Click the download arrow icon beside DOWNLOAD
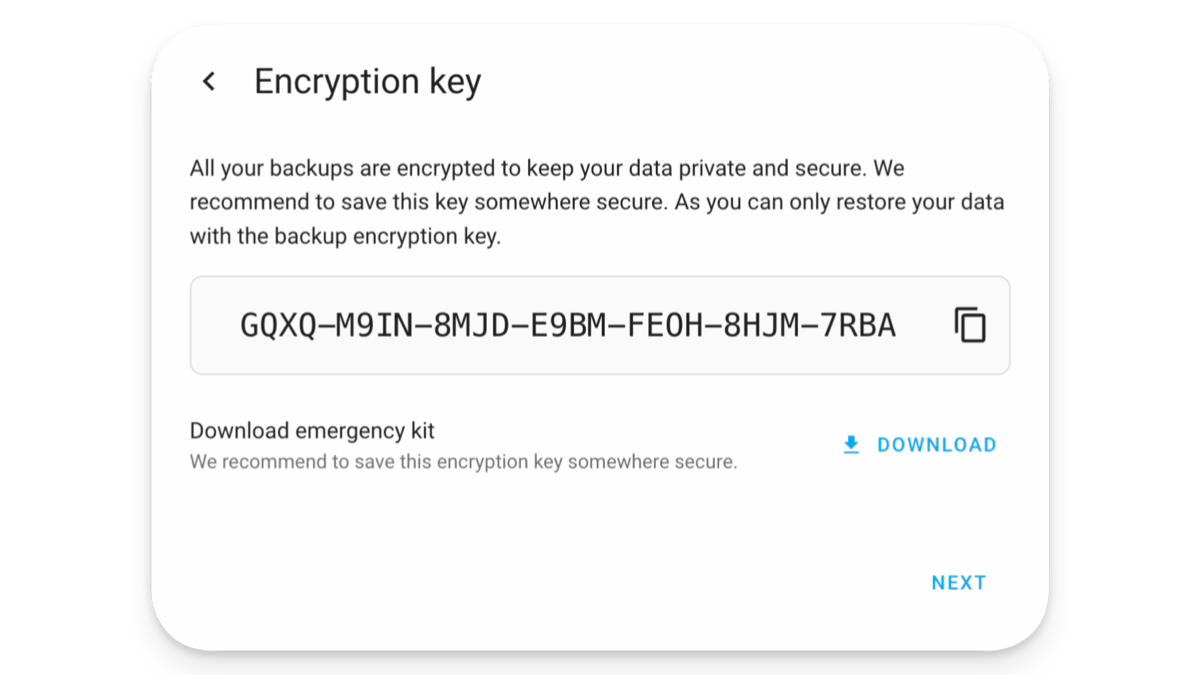This screenshot has height=675, width=1200. point(851,444)
